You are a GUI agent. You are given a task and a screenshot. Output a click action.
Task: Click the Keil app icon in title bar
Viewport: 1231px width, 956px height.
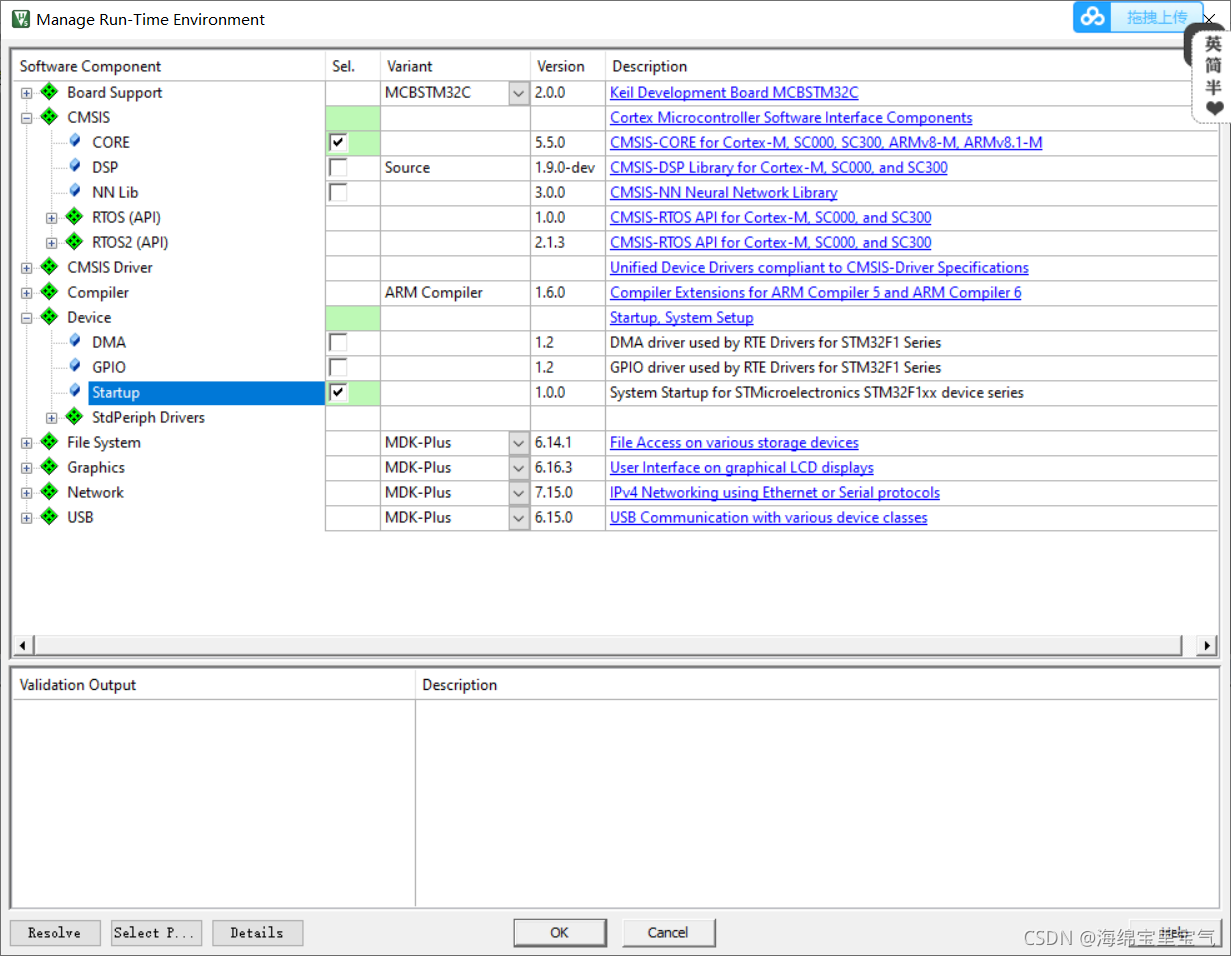[x=20, y=19]
